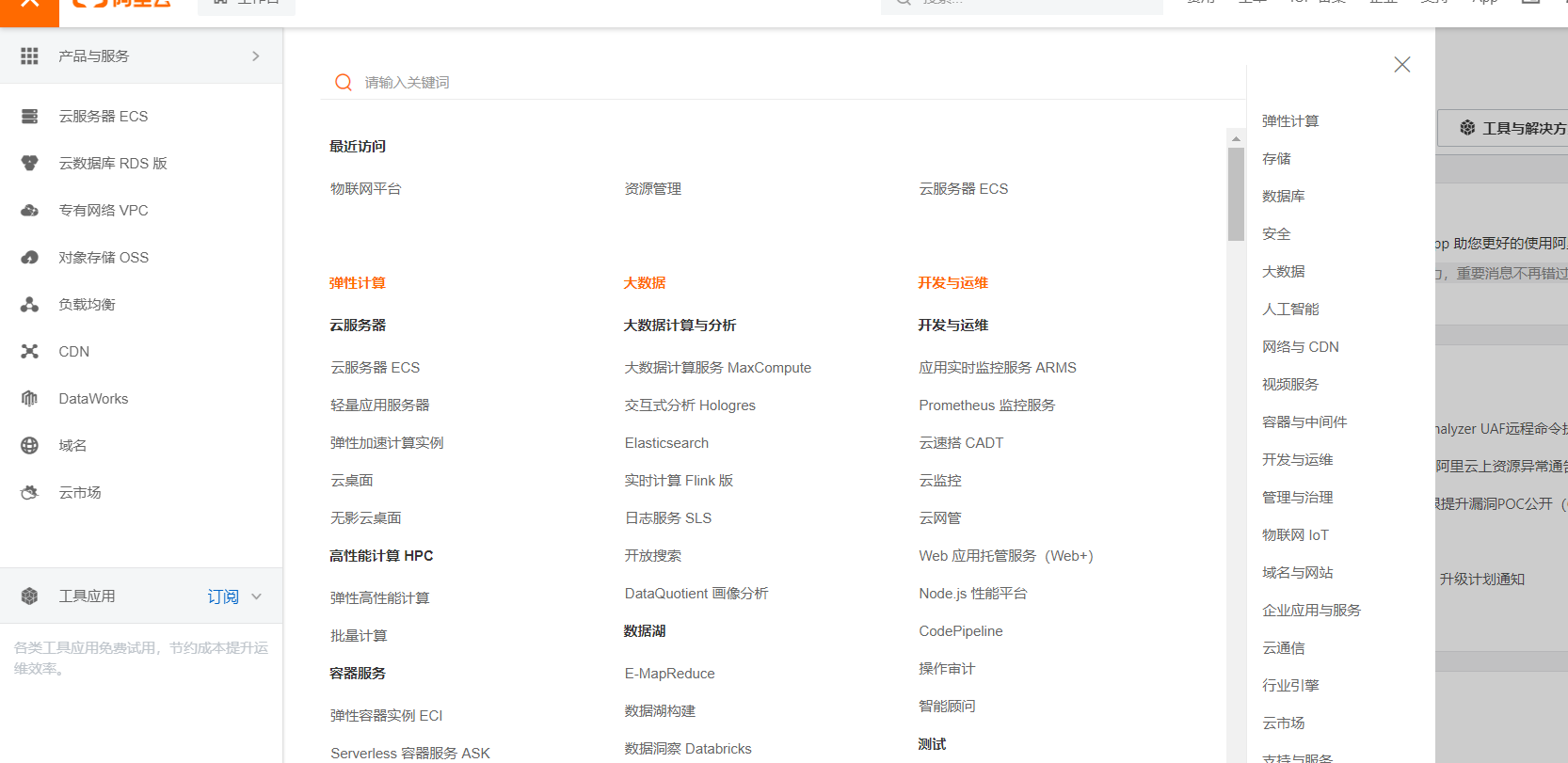Open the 智能顾问 product link
This screenshot has height=763, width=1568.
pos(947,707)
